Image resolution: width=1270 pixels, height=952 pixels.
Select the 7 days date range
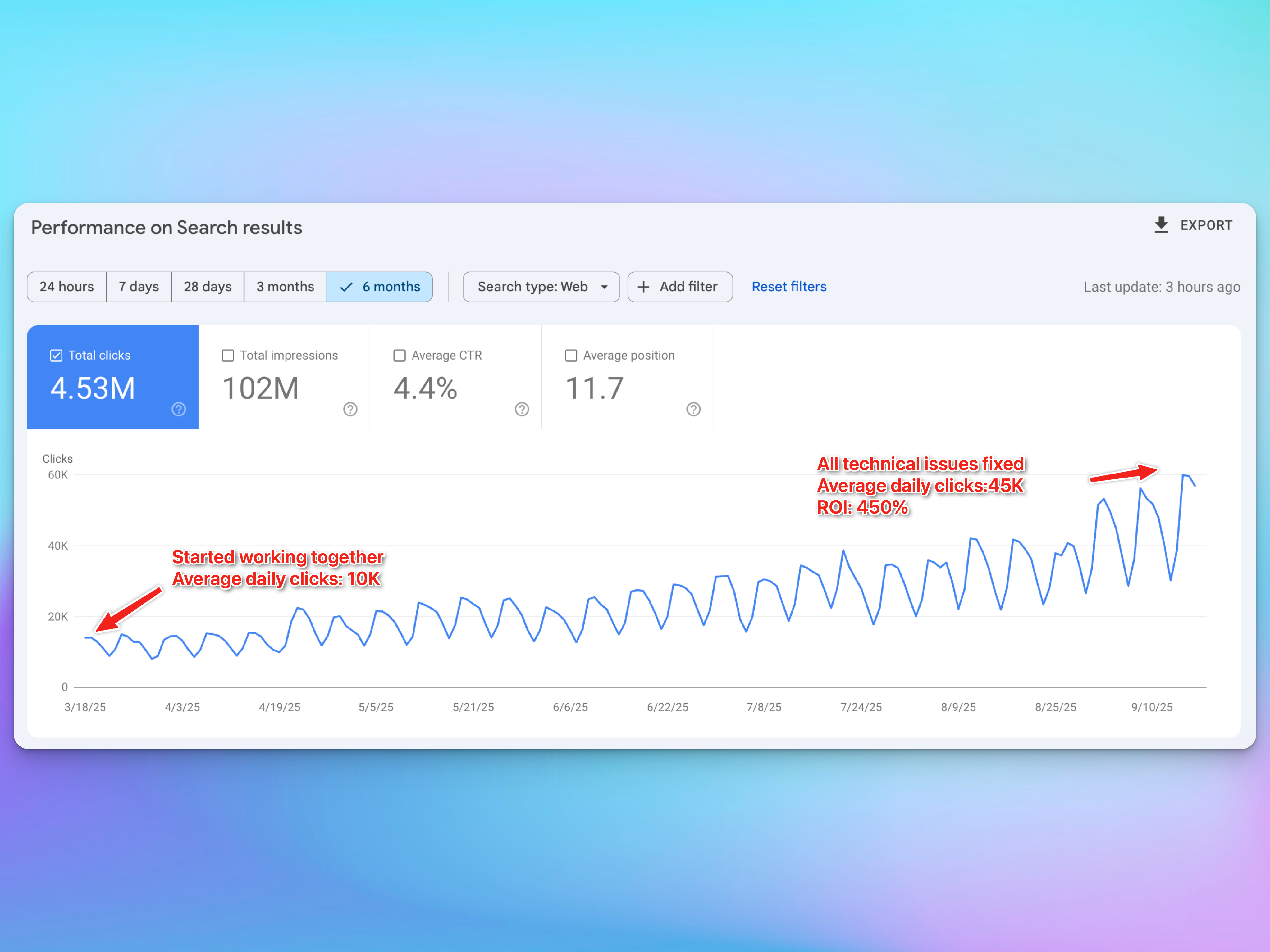(139, 287)
